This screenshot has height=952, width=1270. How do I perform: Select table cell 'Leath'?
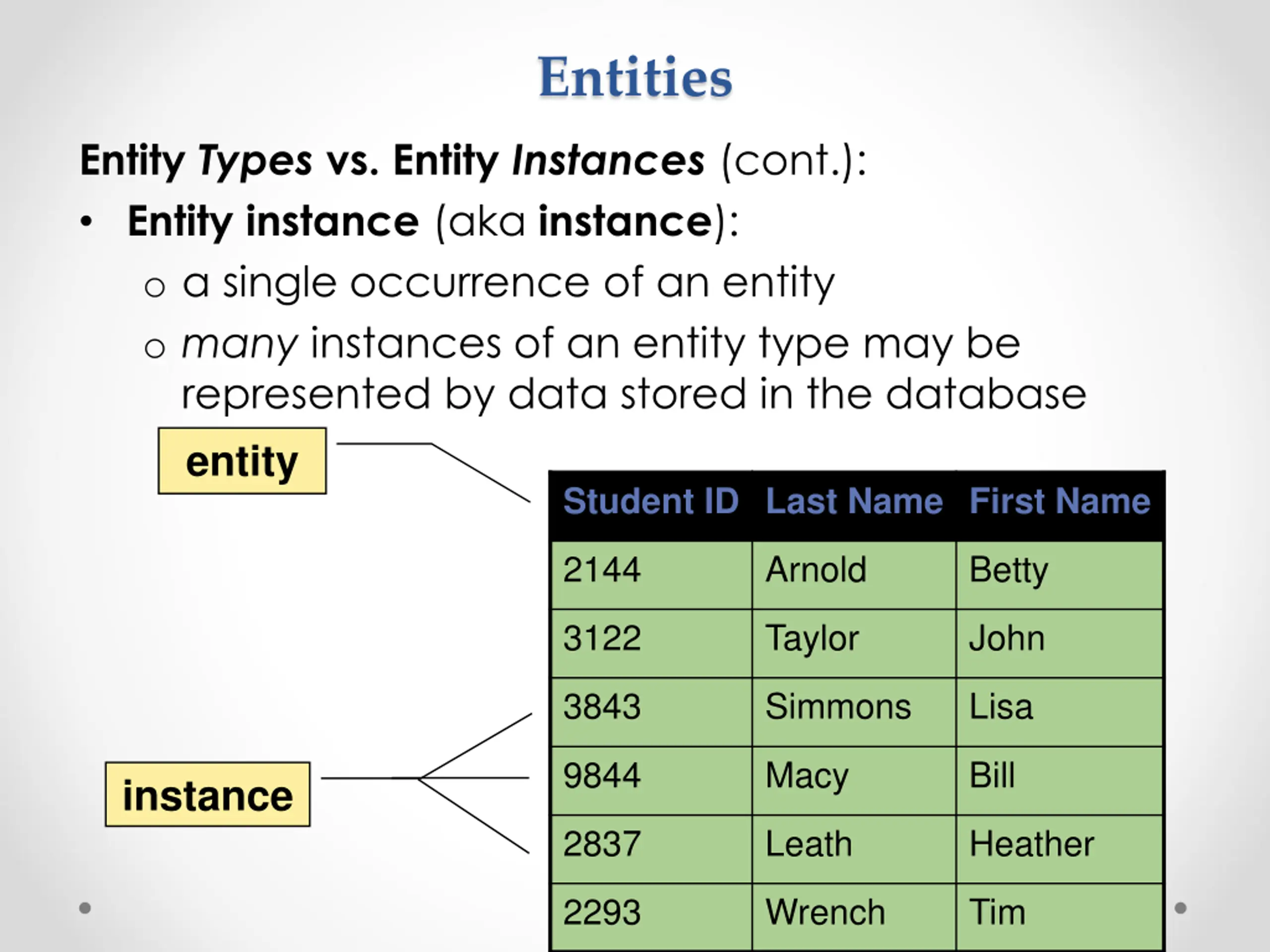coord(854,849)
